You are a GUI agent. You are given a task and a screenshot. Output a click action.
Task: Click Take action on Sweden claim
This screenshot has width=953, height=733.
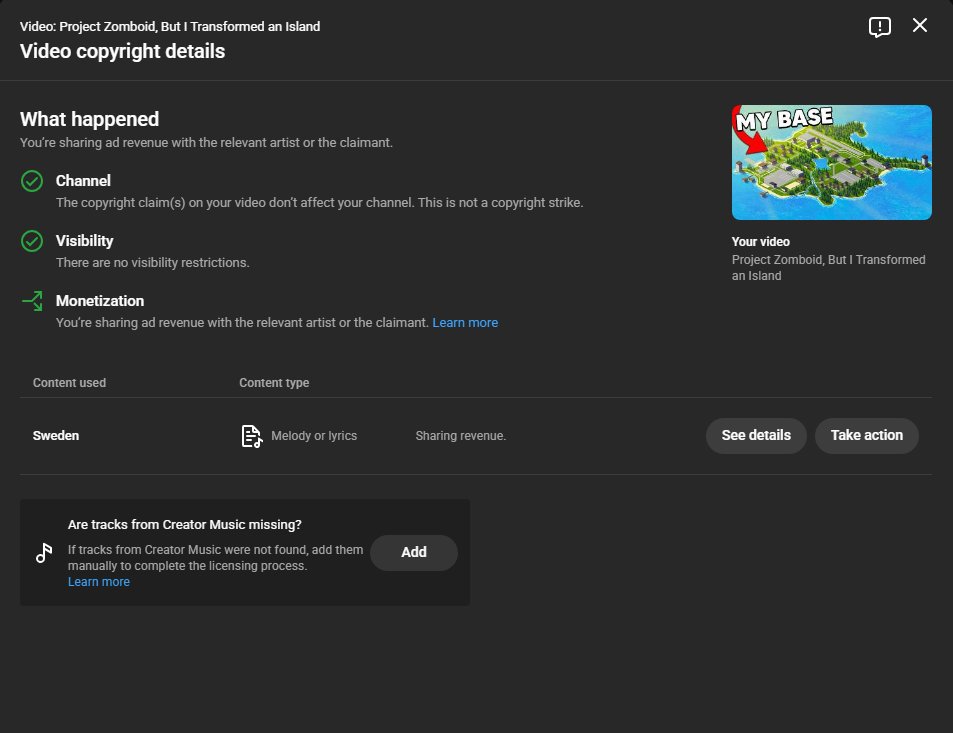867,435
